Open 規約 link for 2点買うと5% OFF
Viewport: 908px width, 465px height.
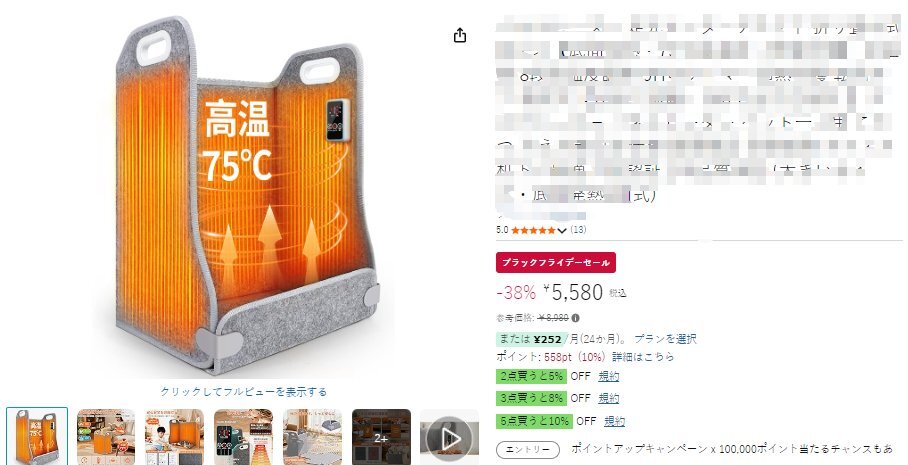point(609,376)
